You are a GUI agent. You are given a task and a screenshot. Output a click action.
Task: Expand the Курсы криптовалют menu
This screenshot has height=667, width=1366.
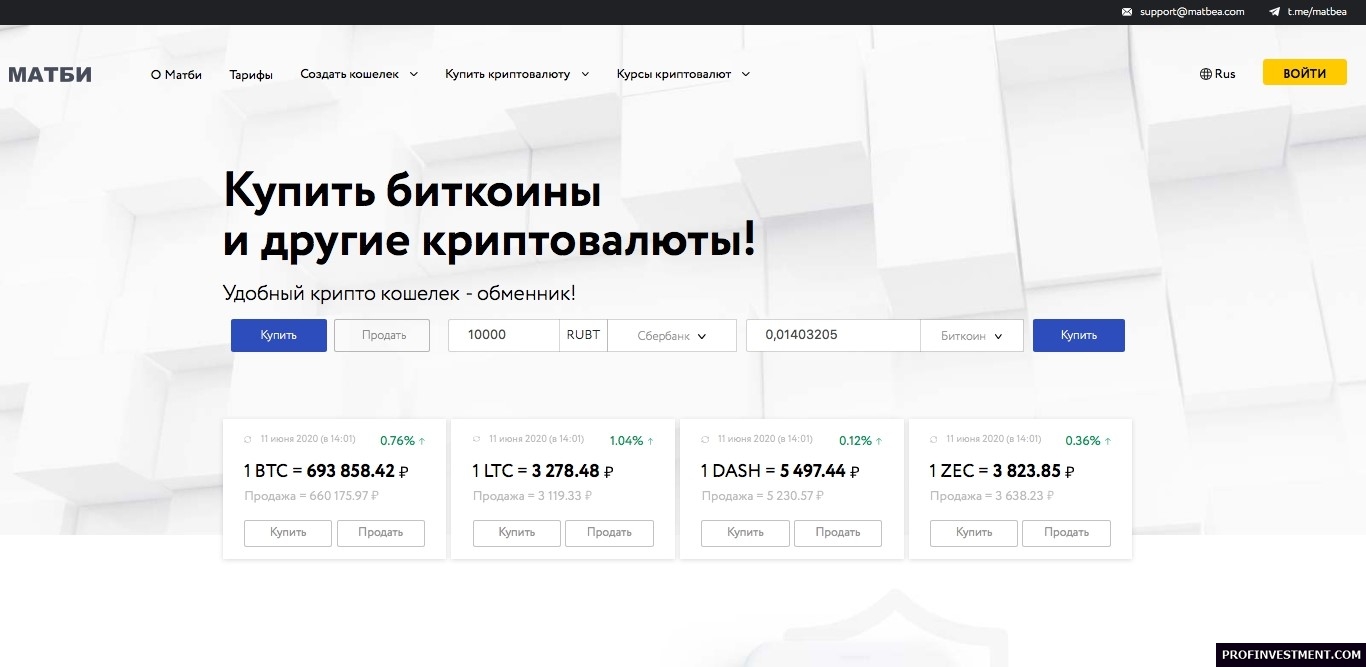pos(683,74)
